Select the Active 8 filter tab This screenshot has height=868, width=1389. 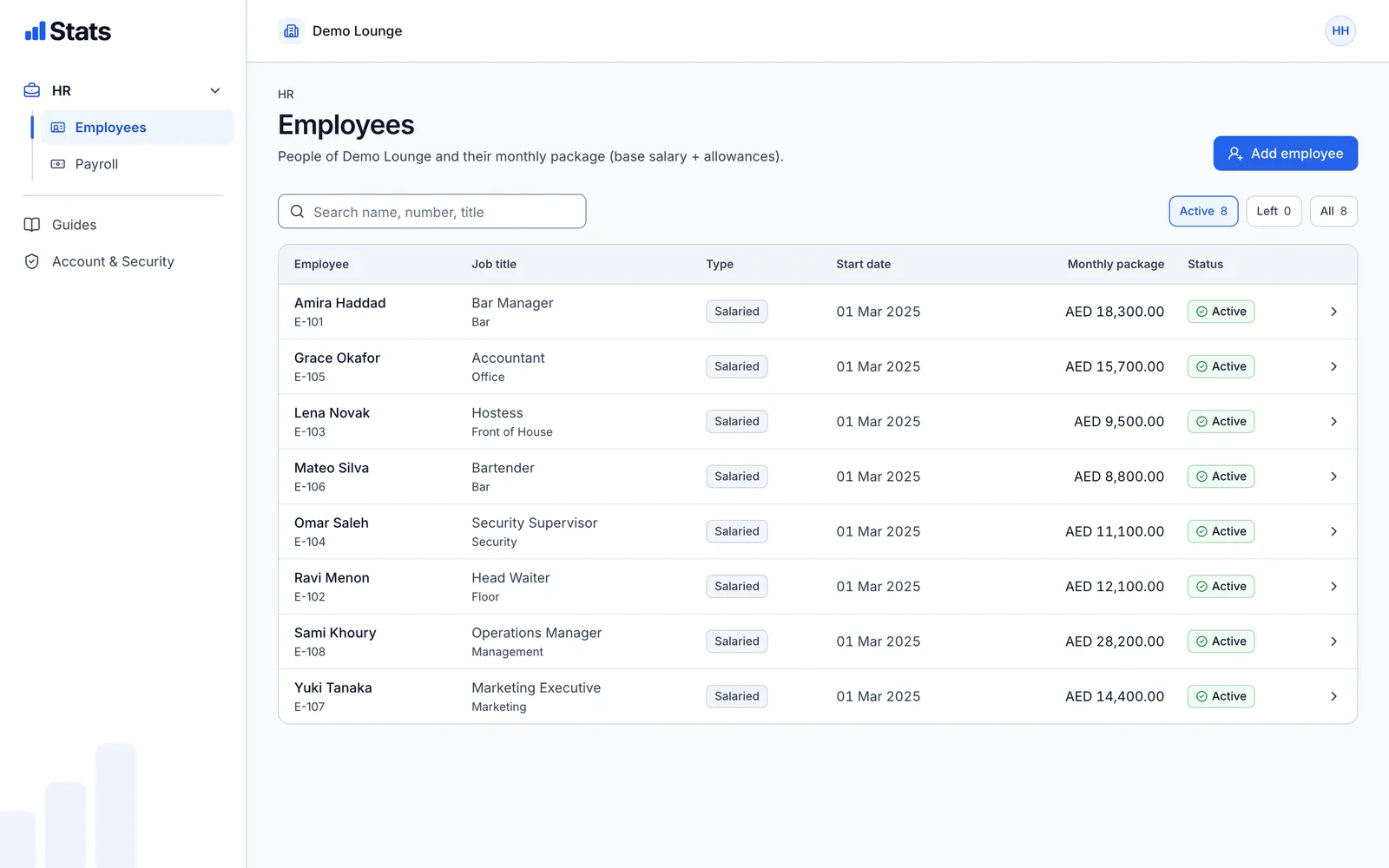tap(1203, 211)
